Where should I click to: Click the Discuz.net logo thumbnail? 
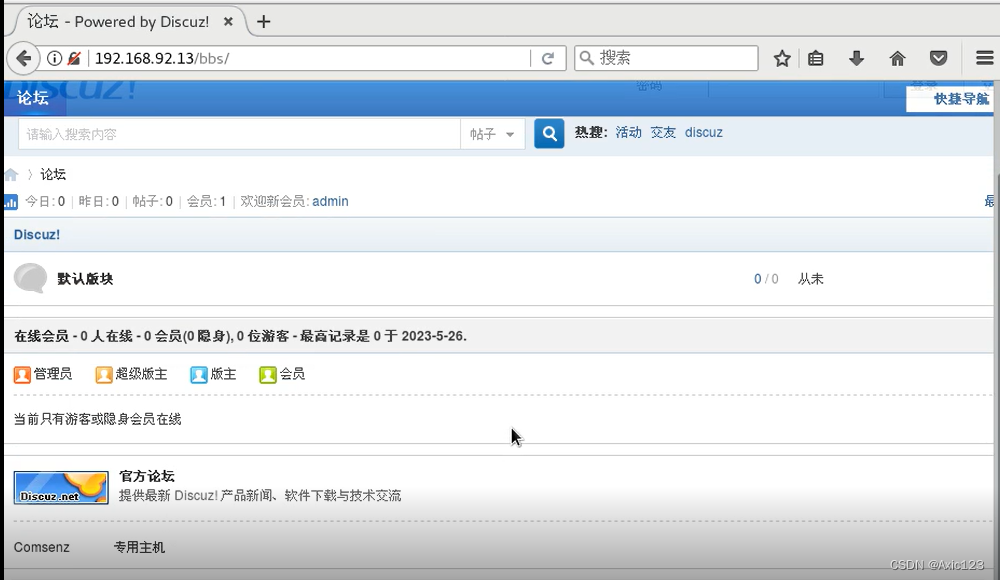point(60,487)
